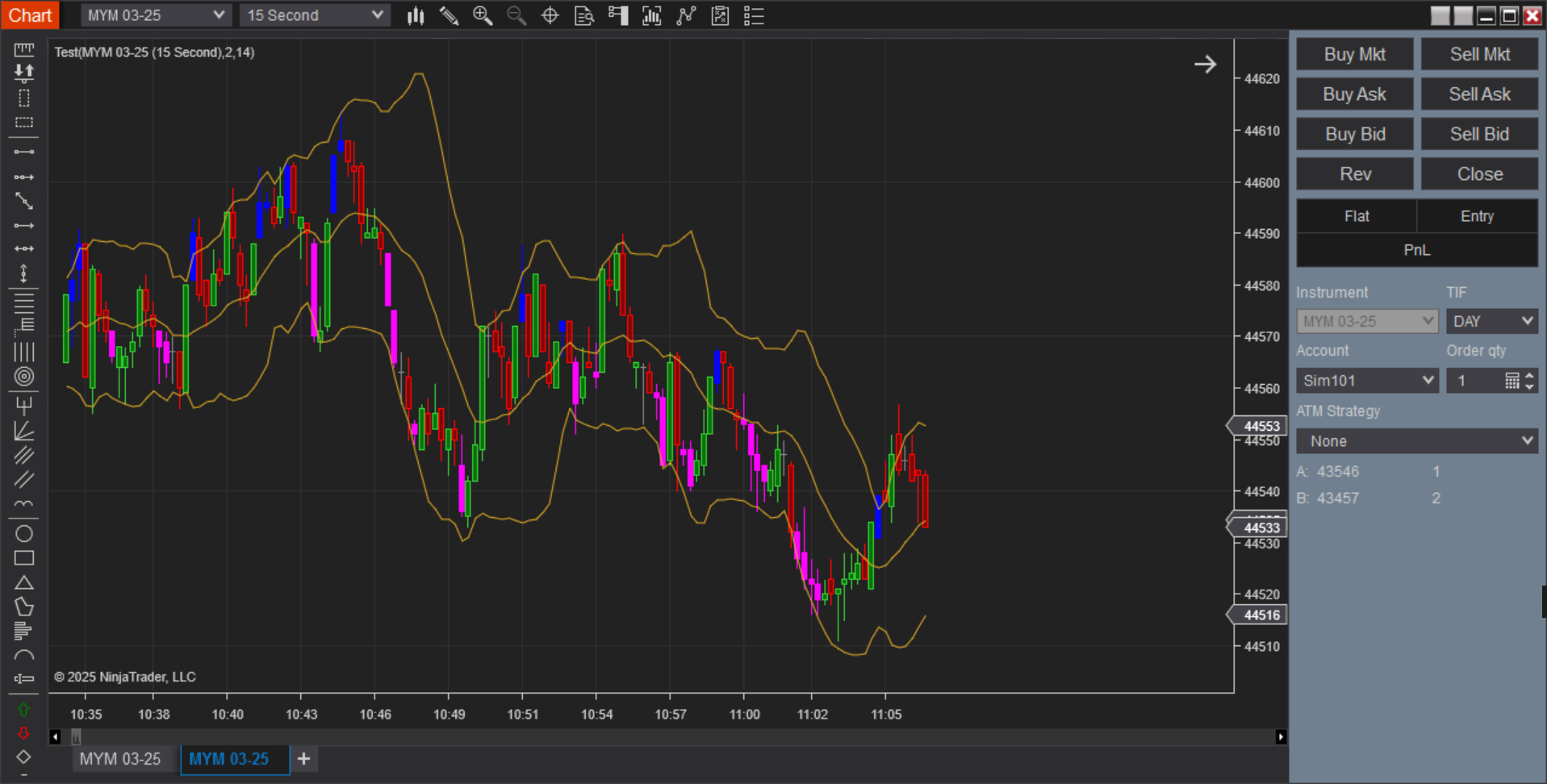The image size is (1547, 784).
Task: Select the Time Cycles tool
Action: (x=24, y=504)
